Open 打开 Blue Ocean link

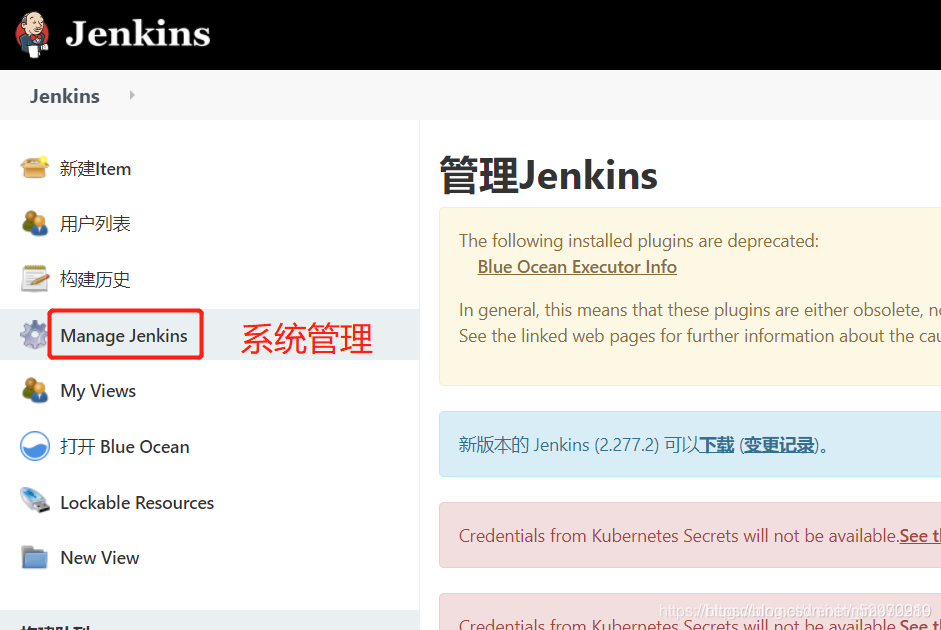(125, 447)
